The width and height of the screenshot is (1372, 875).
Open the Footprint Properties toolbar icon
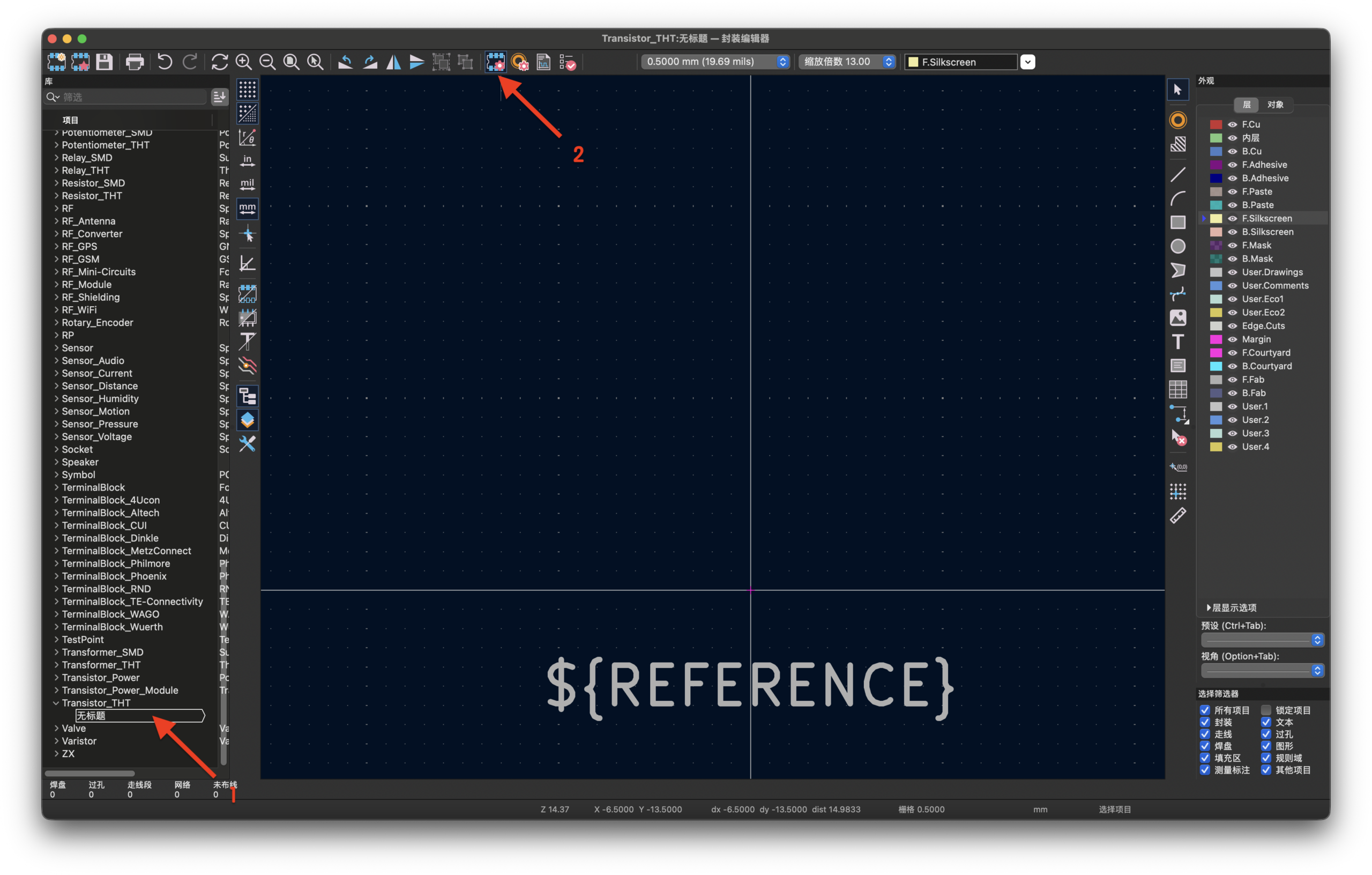point(495,62)
